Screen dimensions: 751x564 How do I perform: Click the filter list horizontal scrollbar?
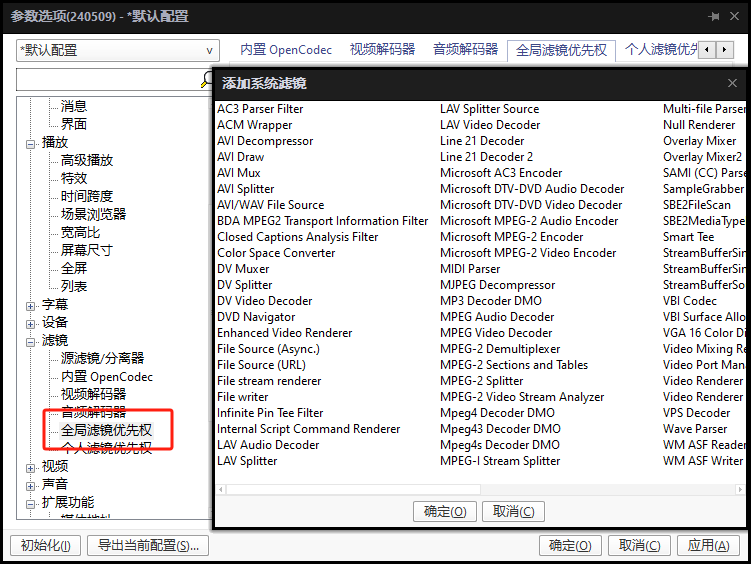pyautogui.click(x=480, y=489)
